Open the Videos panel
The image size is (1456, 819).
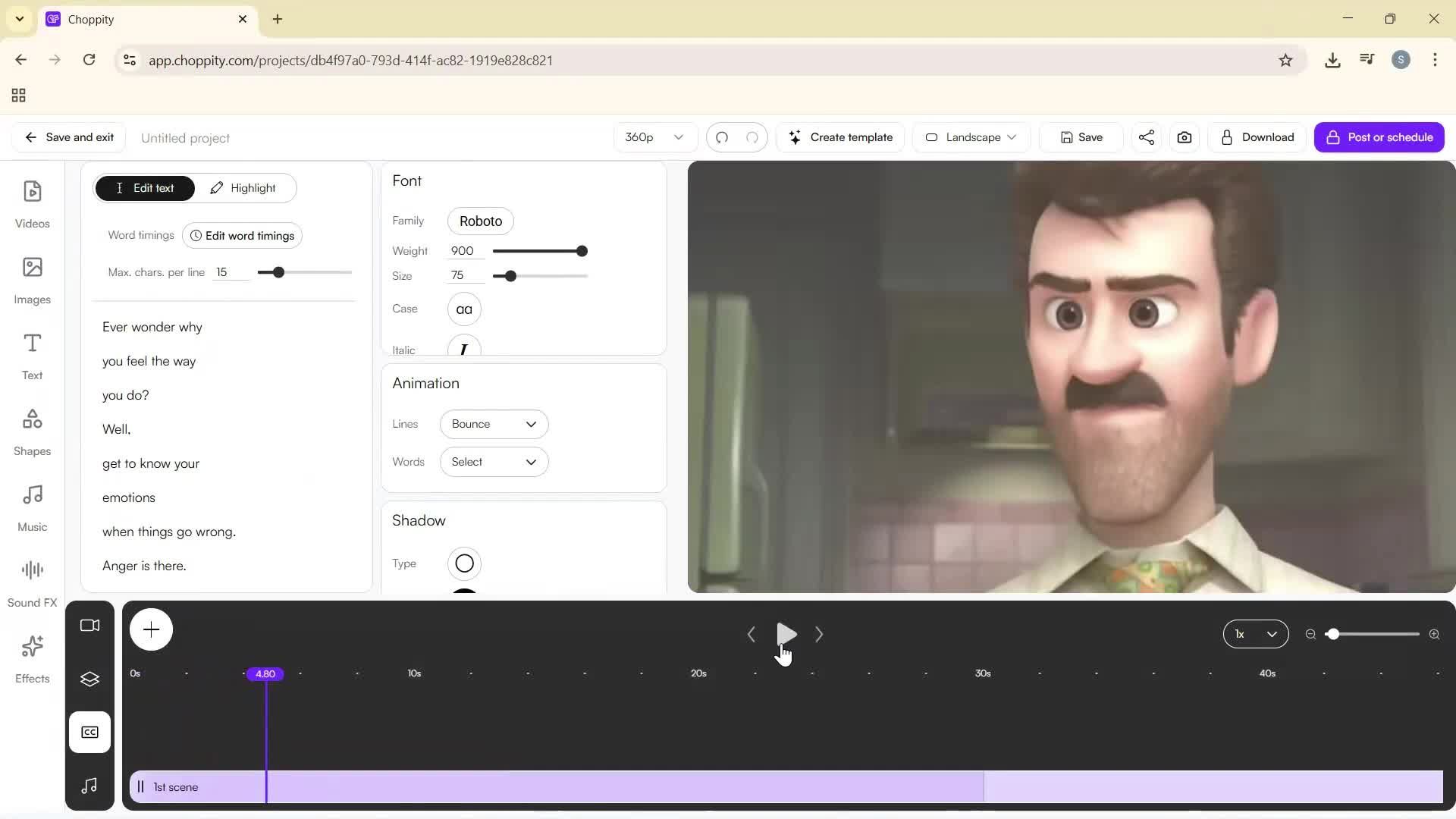click(32, 205)
